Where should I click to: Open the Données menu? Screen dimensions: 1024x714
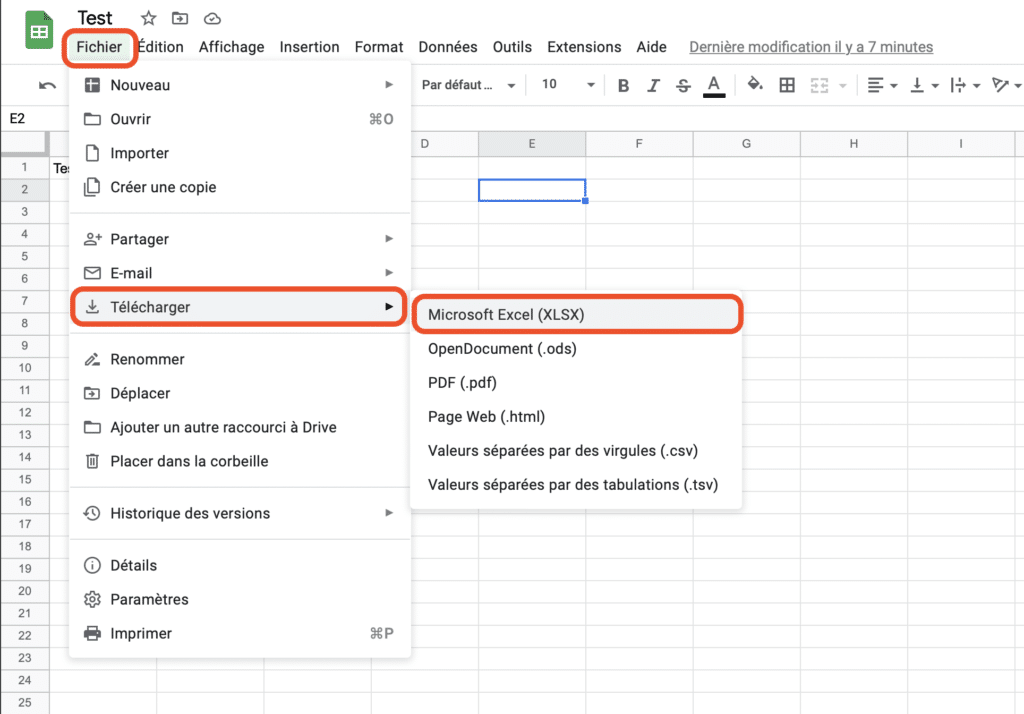pyautogui.click(x=448, y=47)
